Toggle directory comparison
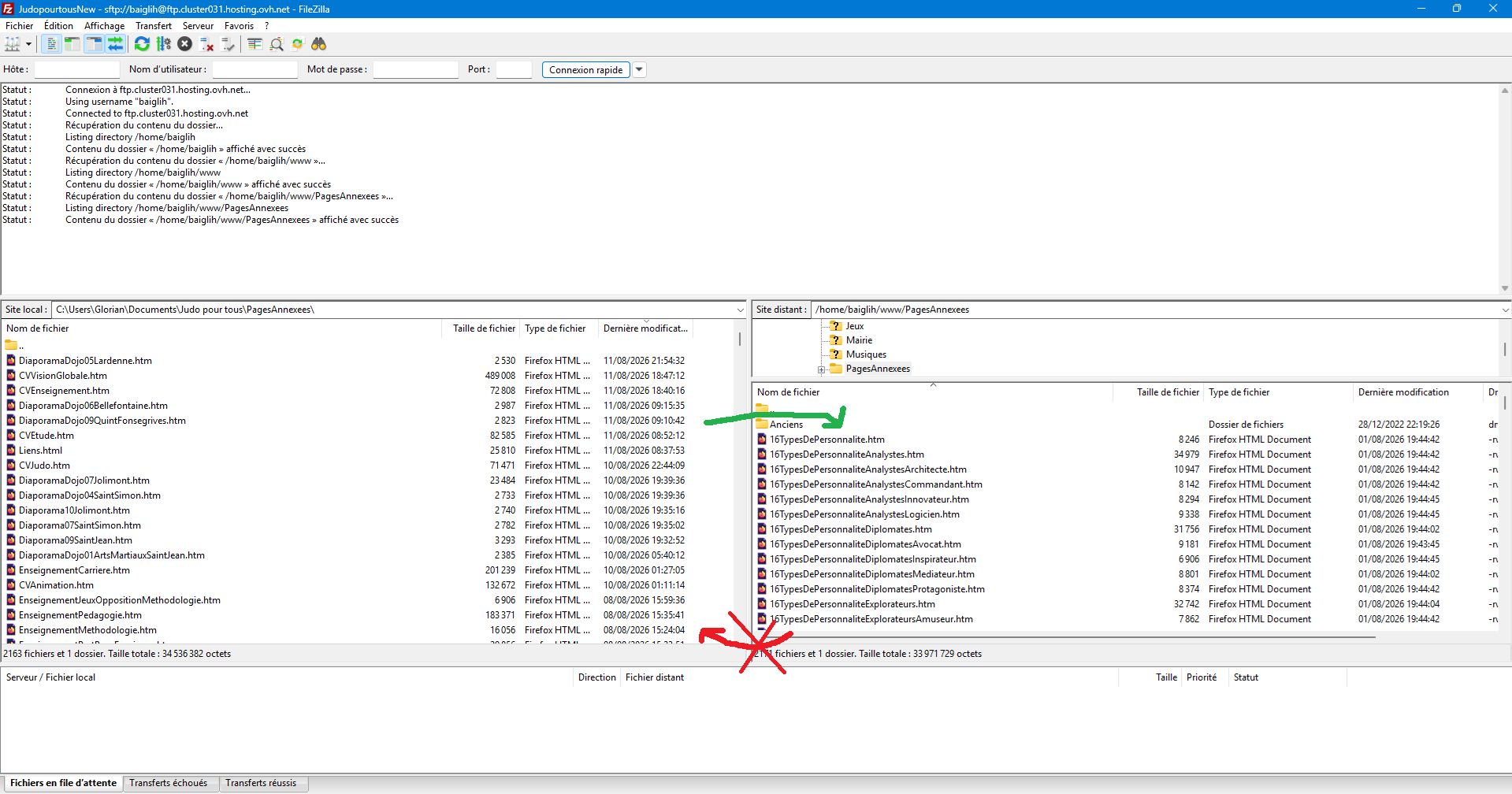This screenshot has height=794, width=1512. (x=277, y=44)
